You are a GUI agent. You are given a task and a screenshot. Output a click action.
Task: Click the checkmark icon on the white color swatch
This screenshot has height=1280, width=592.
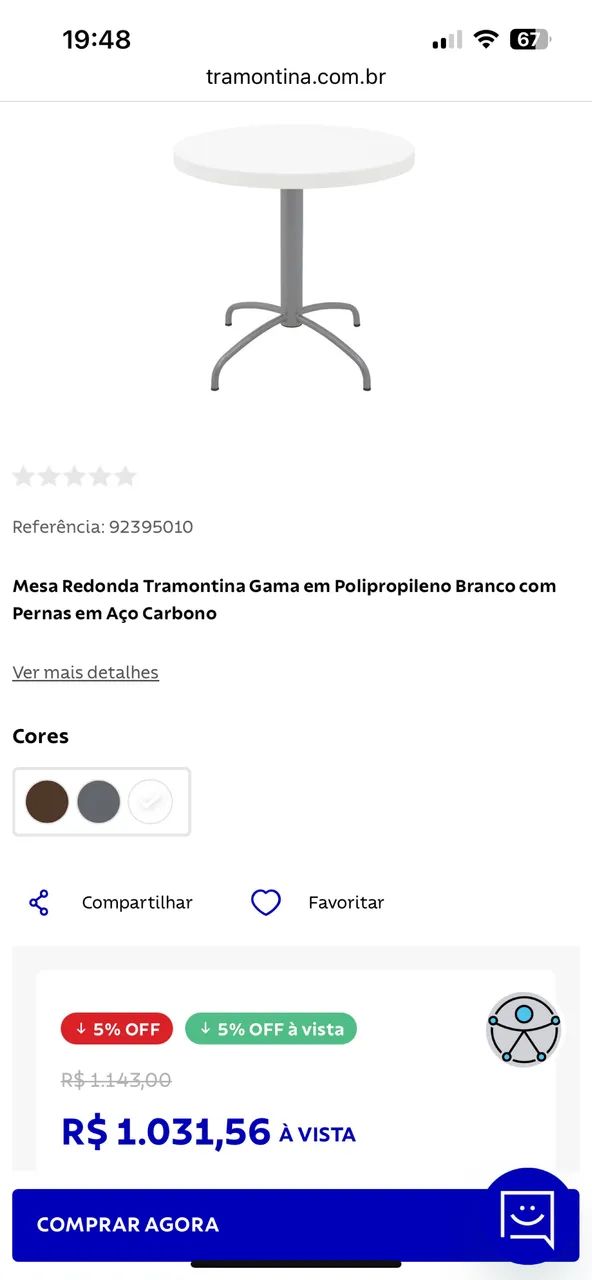tap(151, 801)
